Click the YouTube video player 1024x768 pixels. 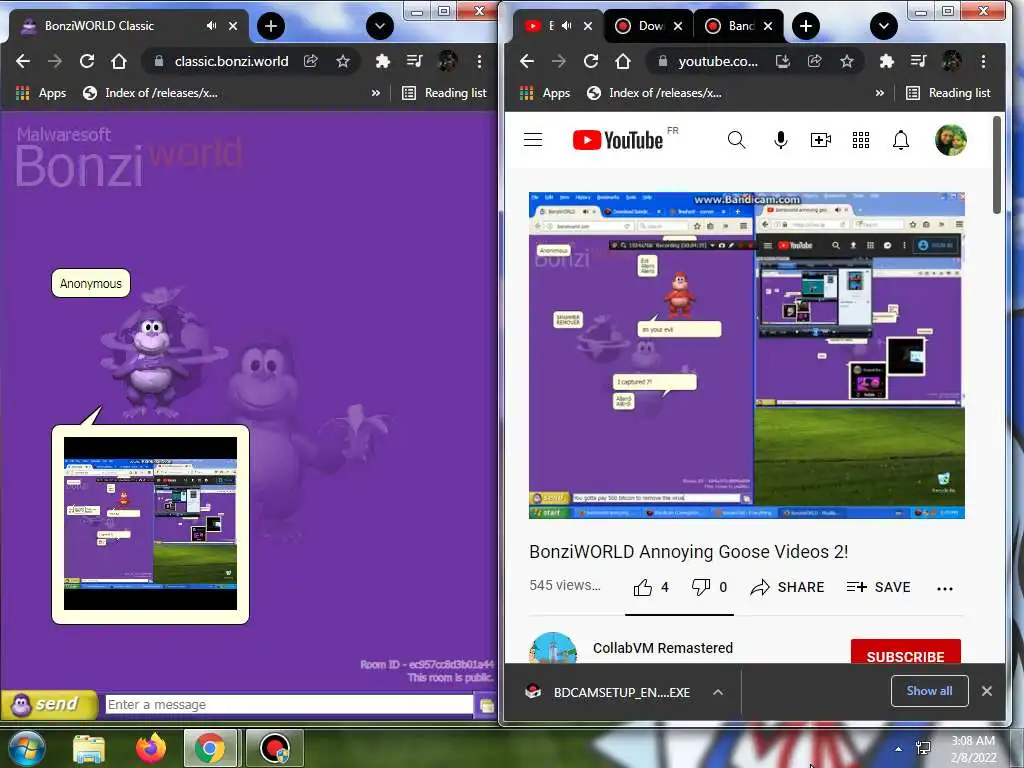coord(746,355)
